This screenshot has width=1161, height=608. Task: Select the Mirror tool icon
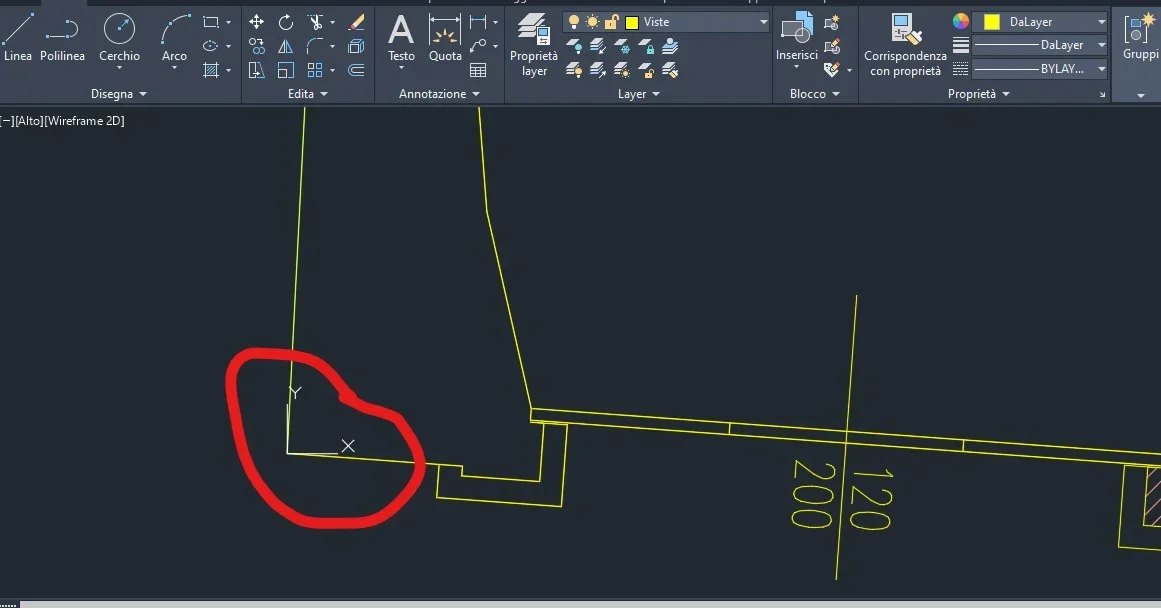click(x=286, y=46)
